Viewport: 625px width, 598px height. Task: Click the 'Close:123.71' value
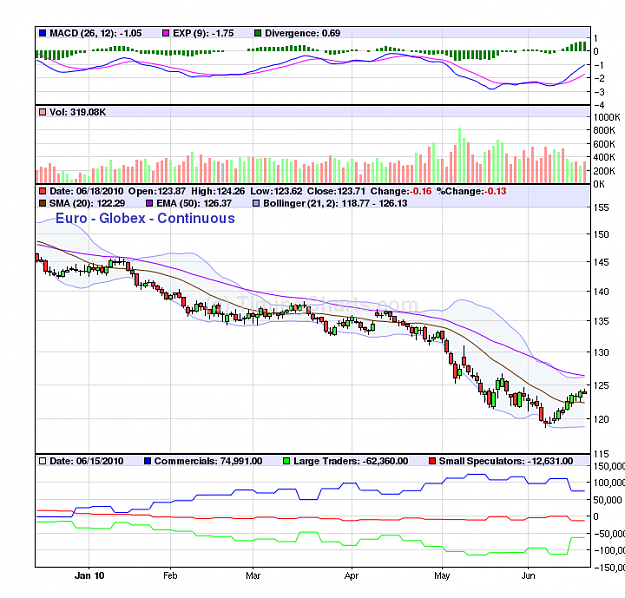336,191
